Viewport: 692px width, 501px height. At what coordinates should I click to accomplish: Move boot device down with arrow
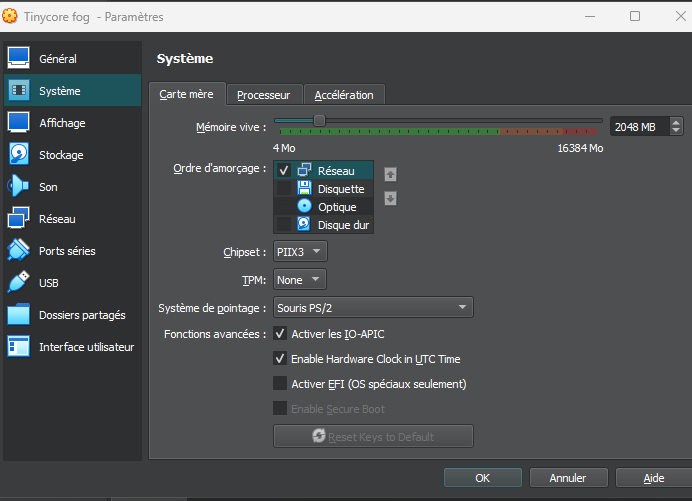(390, 199)
